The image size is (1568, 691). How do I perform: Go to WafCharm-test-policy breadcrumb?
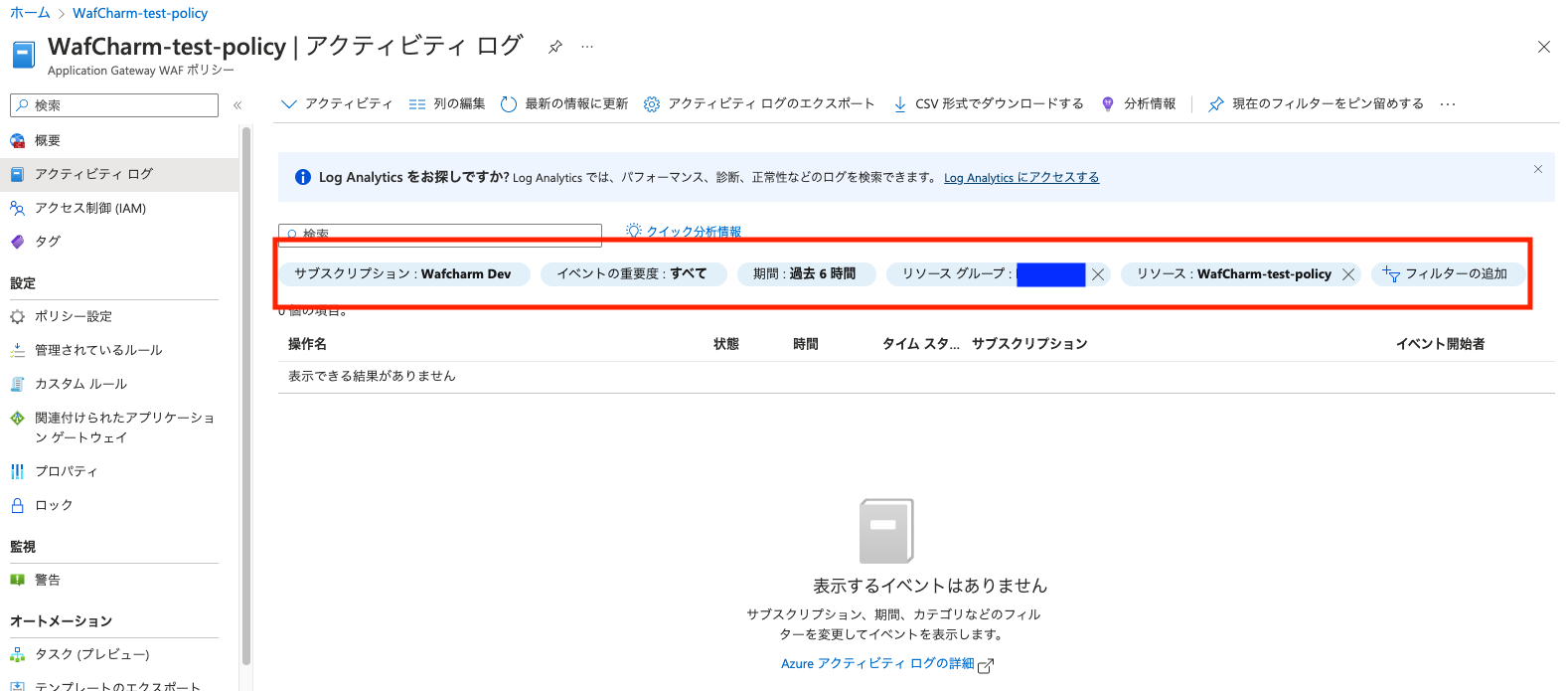tap(140, 13)
